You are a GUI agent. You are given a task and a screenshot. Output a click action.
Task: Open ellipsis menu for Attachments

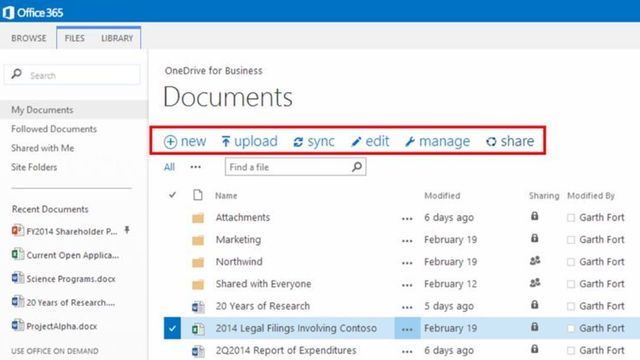point(407,219)
